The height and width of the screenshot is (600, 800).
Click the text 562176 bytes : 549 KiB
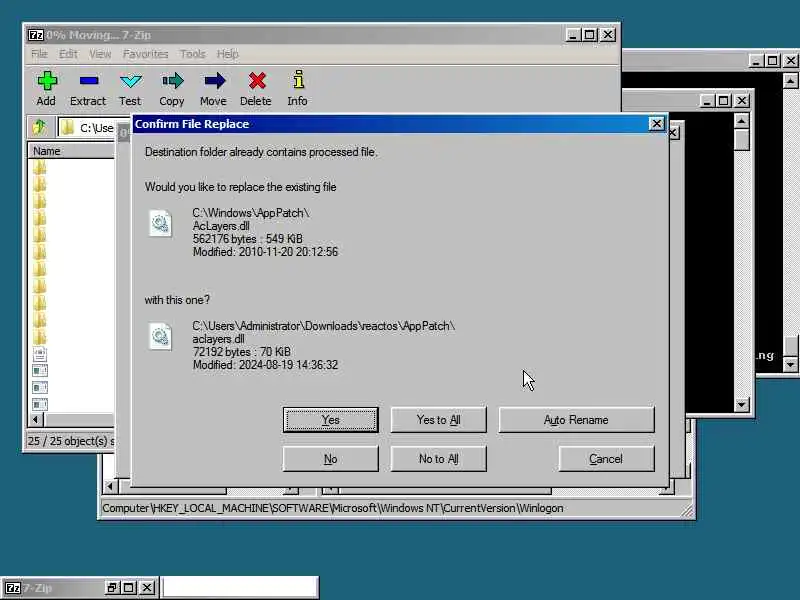(247, 239)
